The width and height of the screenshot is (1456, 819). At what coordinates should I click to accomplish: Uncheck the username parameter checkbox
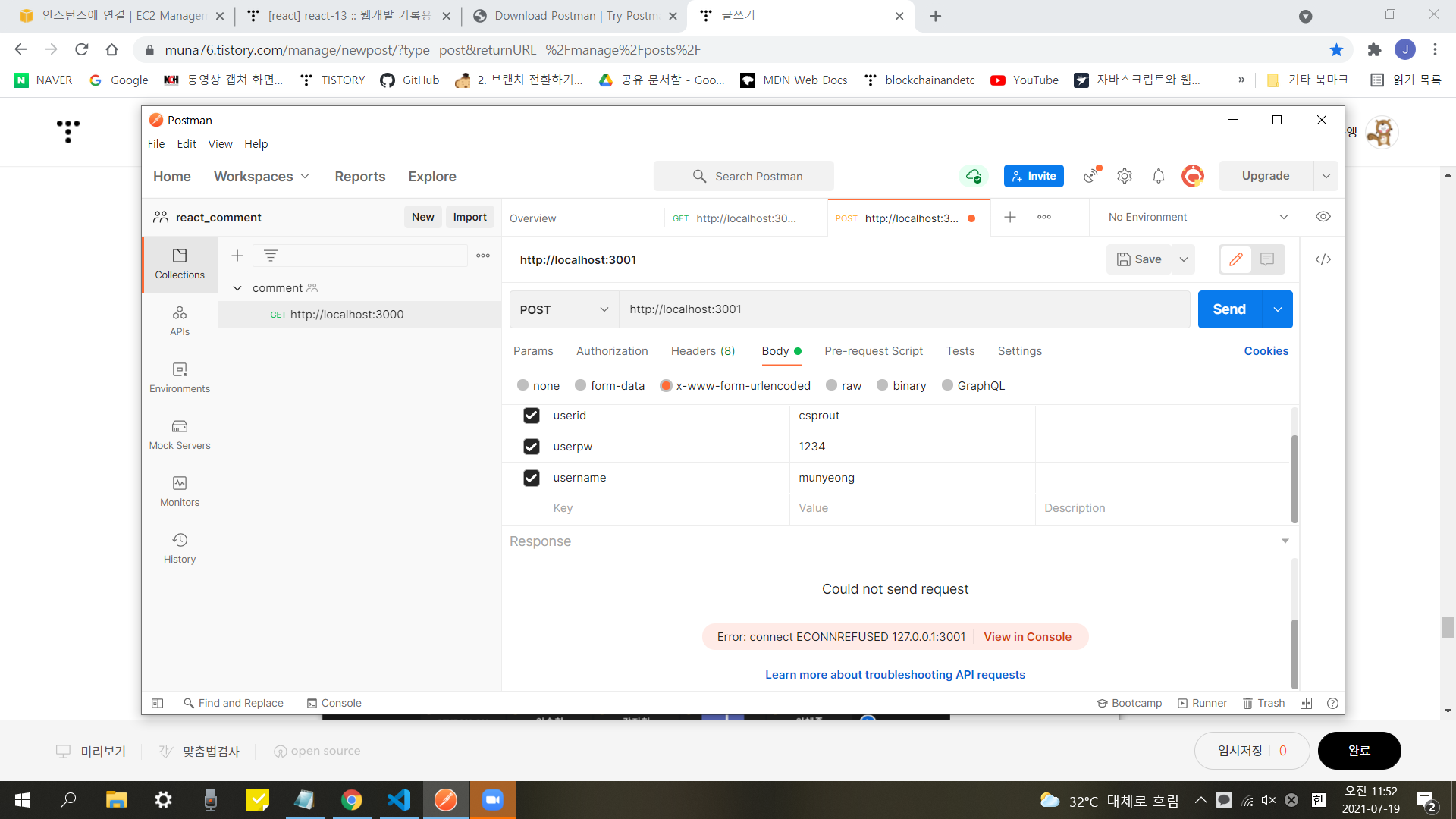pyautogui.click(x=532, y=478)
